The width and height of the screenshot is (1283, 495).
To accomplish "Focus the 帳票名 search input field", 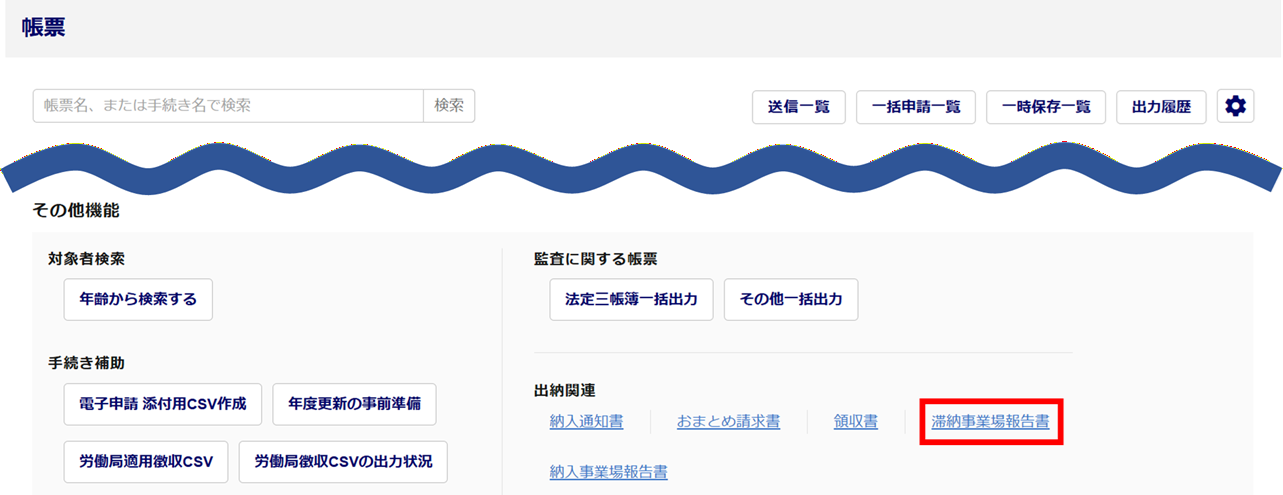I will point(228,106).
